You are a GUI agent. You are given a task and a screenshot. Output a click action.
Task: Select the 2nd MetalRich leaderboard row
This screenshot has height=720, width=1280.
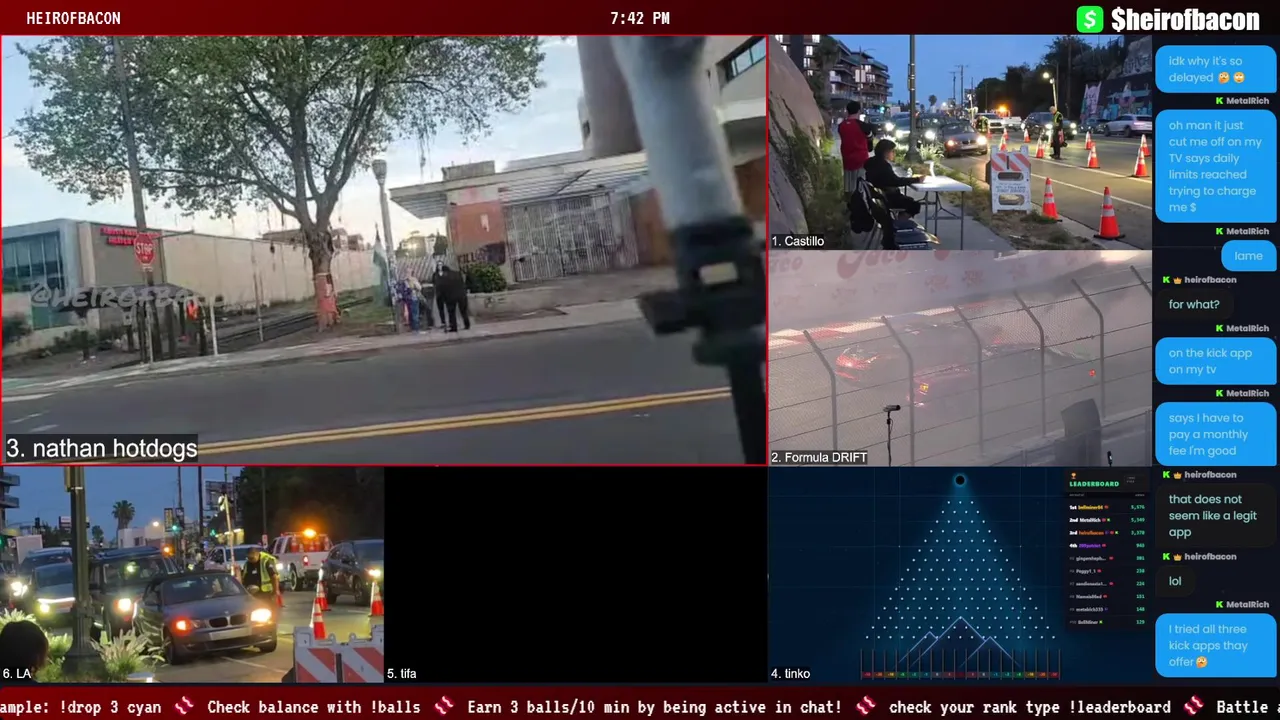point(1106,520)
